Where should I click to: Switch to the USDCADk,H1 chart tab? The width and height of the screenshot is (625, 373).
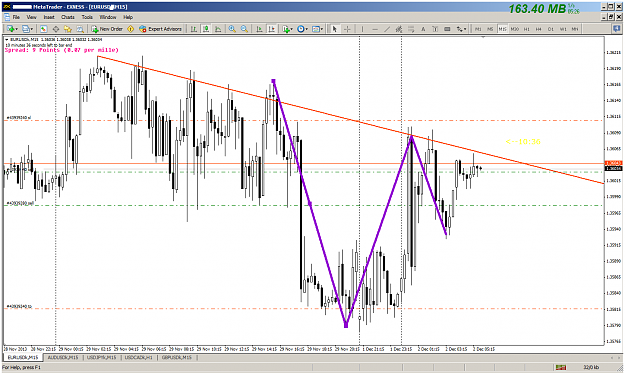coord(138,357)
